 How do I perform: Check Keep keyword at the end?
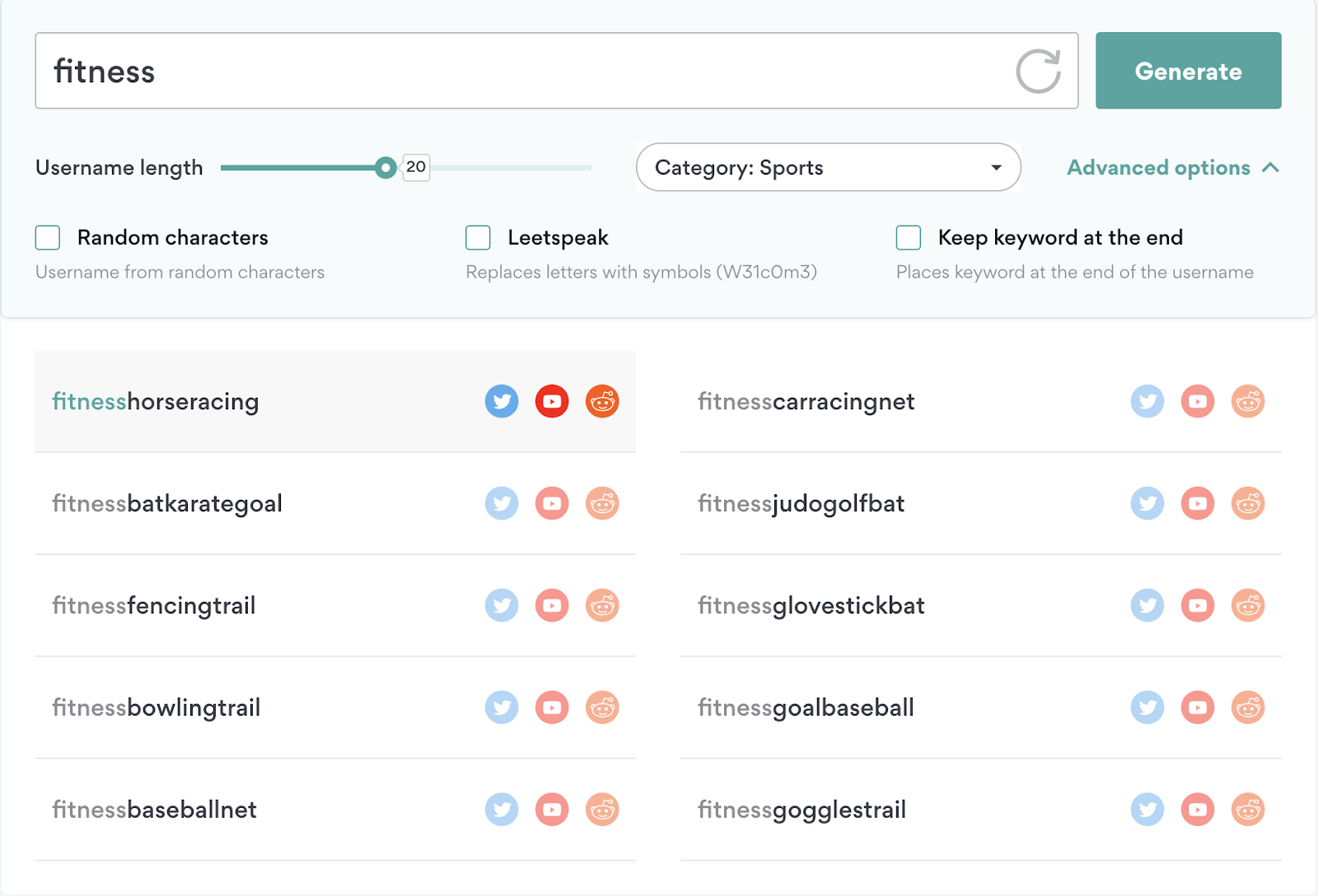pos(909,238)
